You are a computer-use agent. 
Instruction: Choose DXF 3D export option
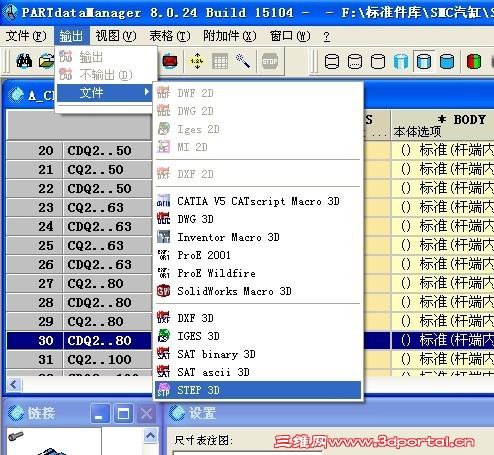click(258, 318)
